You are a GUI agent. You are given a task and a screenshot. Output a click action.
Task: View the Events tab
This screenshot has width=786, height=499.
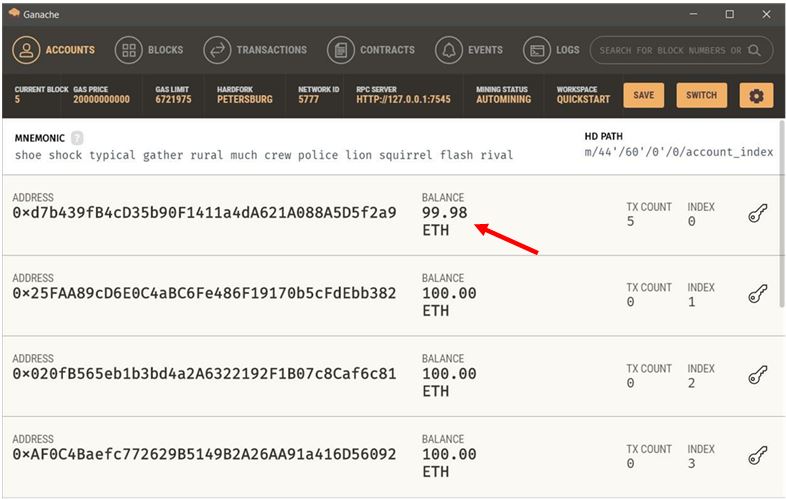[x=470, y=50]
